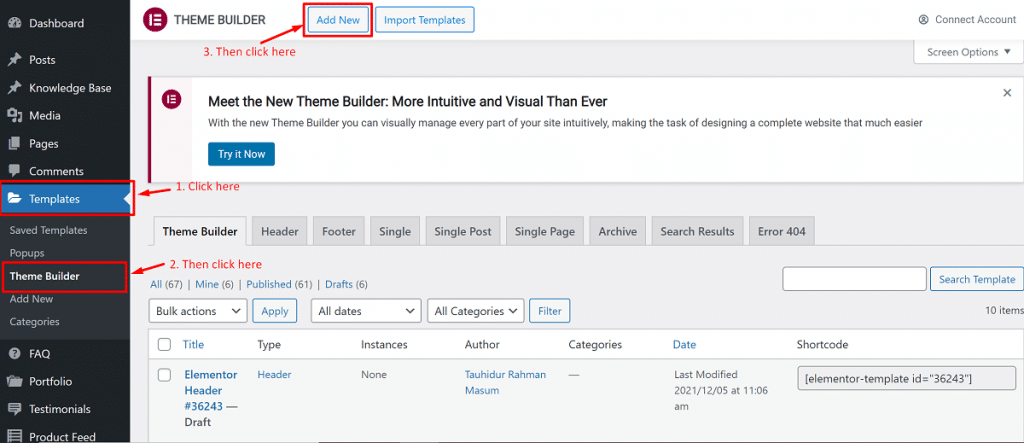The image size is (1024, 443).
Task: Click the Elementor logo beside Theme Builder
Action: [155, 20]
